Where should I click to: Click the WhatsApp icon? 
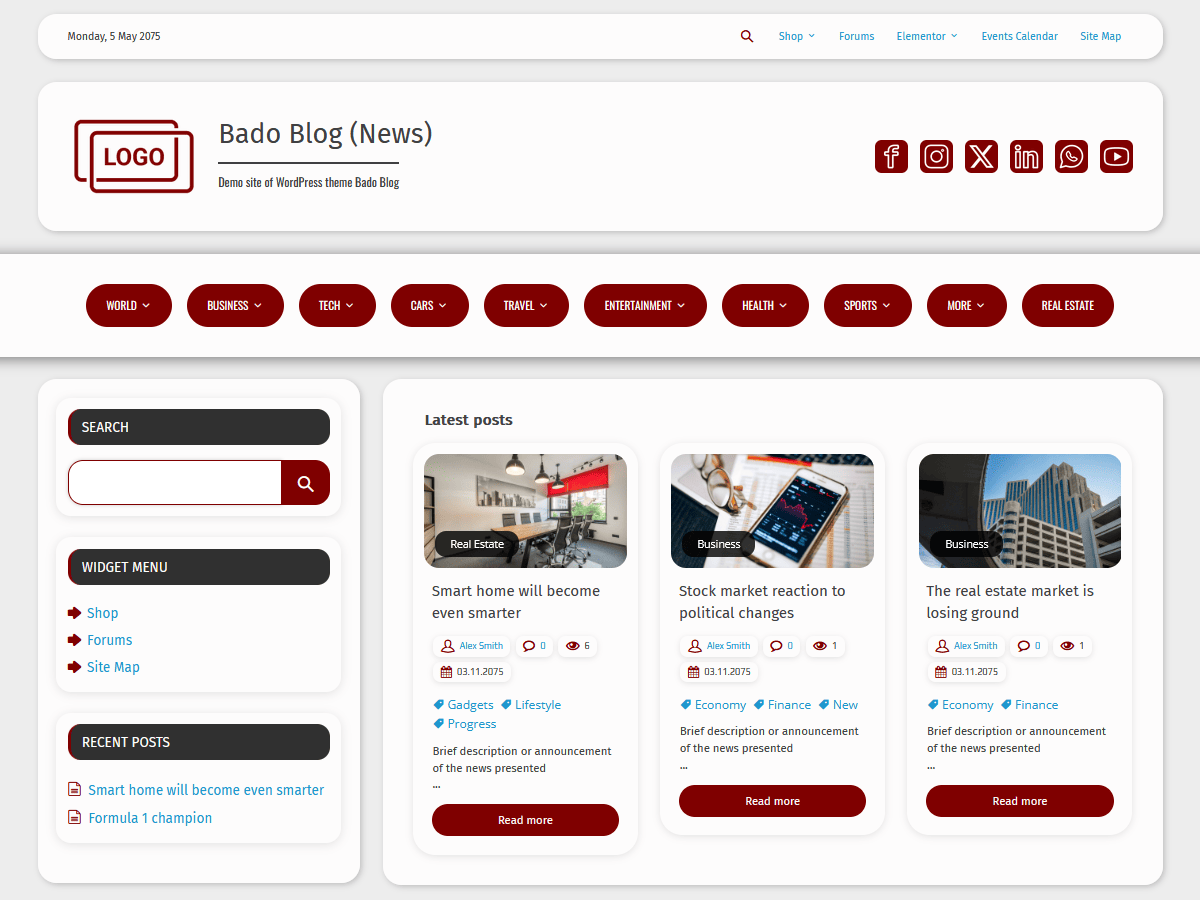(1071, 157)
